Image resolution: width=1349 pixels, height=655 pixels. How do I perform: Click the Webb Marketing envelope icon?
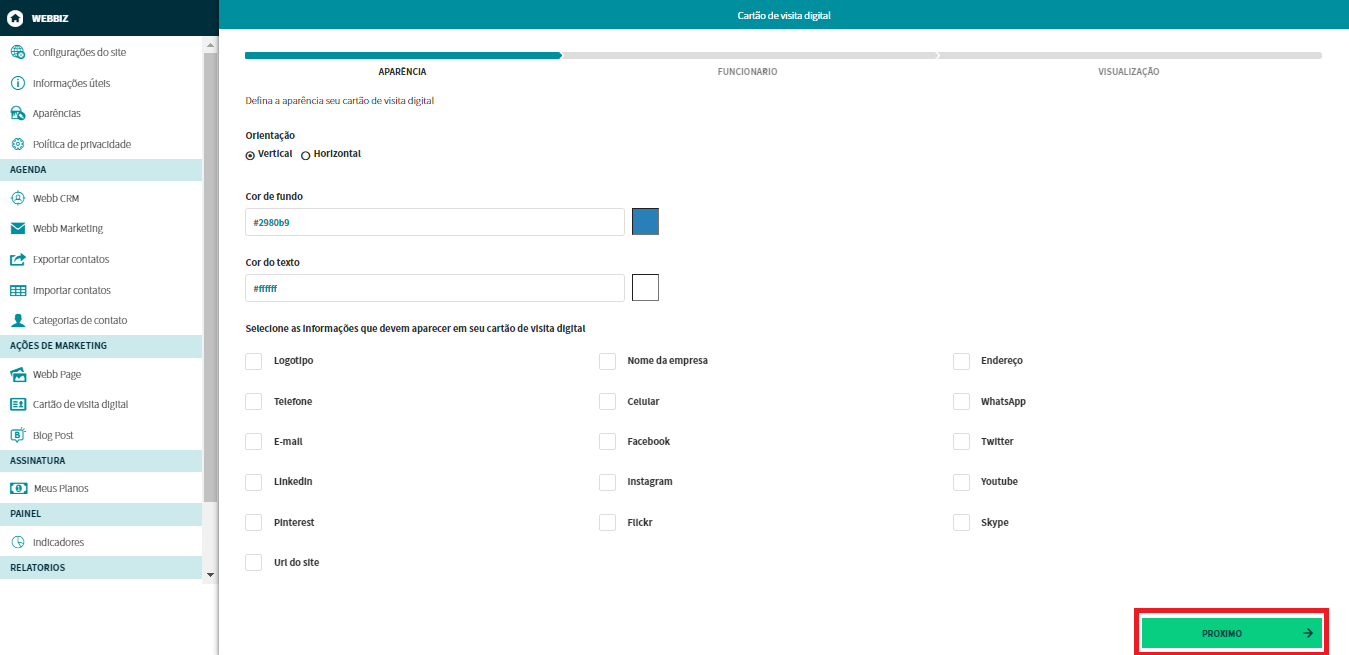tap(17, 228)
